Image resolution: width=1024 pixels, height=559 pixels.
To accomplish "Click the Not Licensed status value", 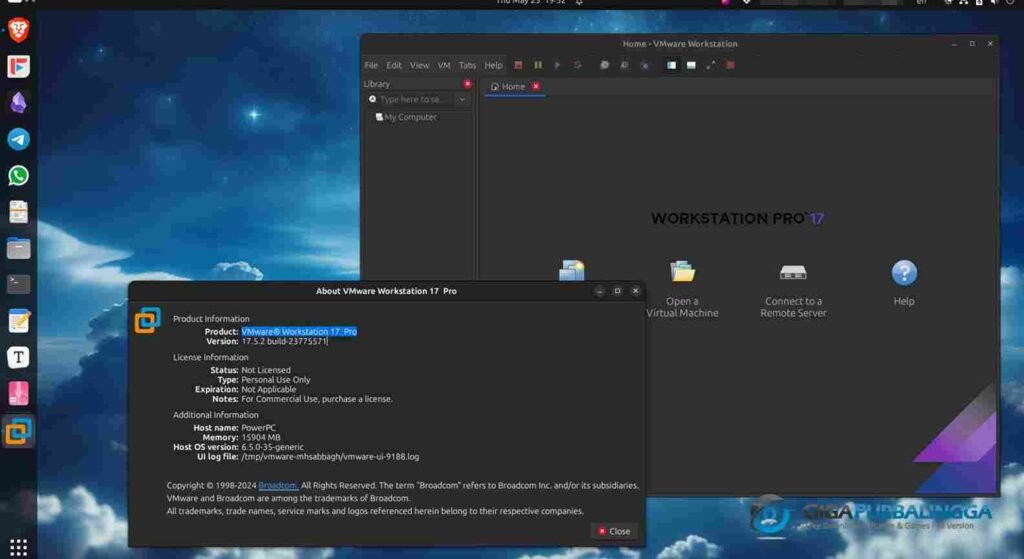I will point(266,370).
